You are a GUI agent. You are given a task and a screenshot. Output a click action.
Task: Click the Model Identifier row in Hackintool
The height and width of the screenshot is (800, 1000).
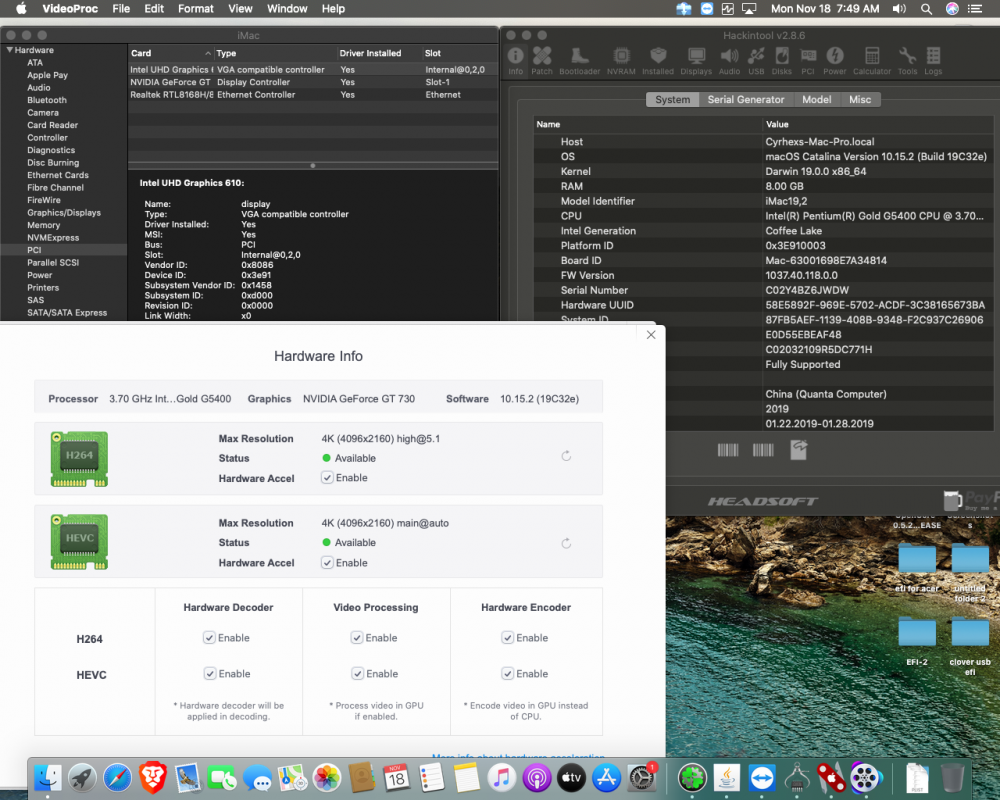click(x=763, y=201)
